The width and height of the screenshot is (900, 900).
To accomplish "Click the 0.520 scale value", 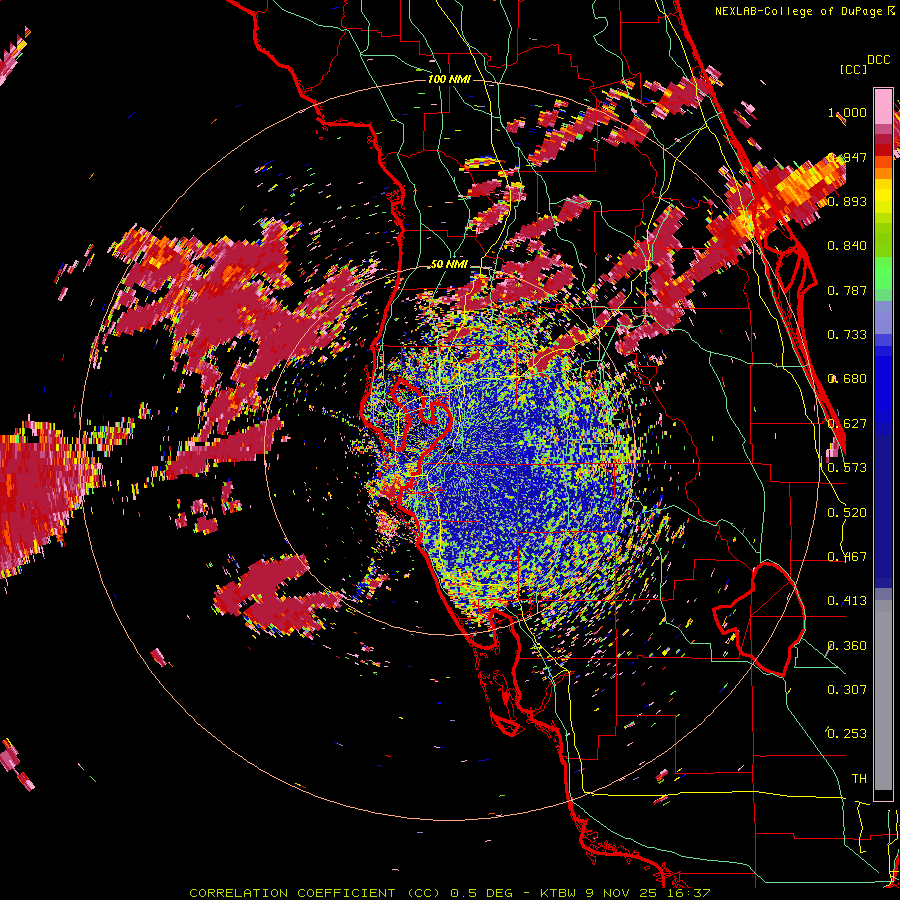I will [847, 513].
